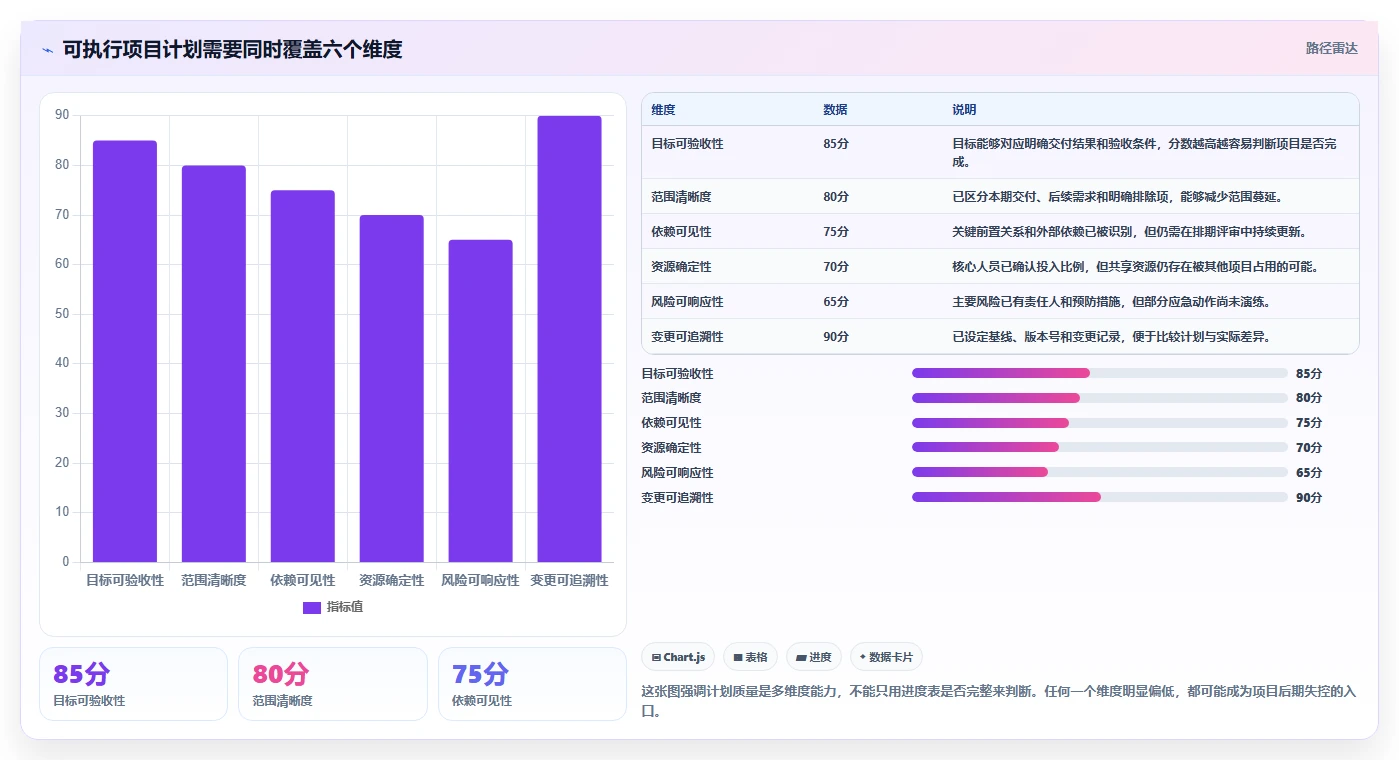Click the main heading 可执行项目计划需要同时覆盖六个维度
Image resolution: width=1399 pixels, height=760 pixels.
(x=232, y=49)
